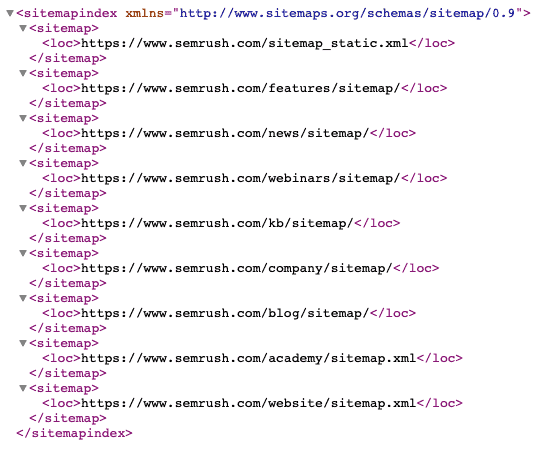Viewport: 543px width, 449px height.
Task: Collapse the sitemap node with company URL
Action: (x=23, y=253)
